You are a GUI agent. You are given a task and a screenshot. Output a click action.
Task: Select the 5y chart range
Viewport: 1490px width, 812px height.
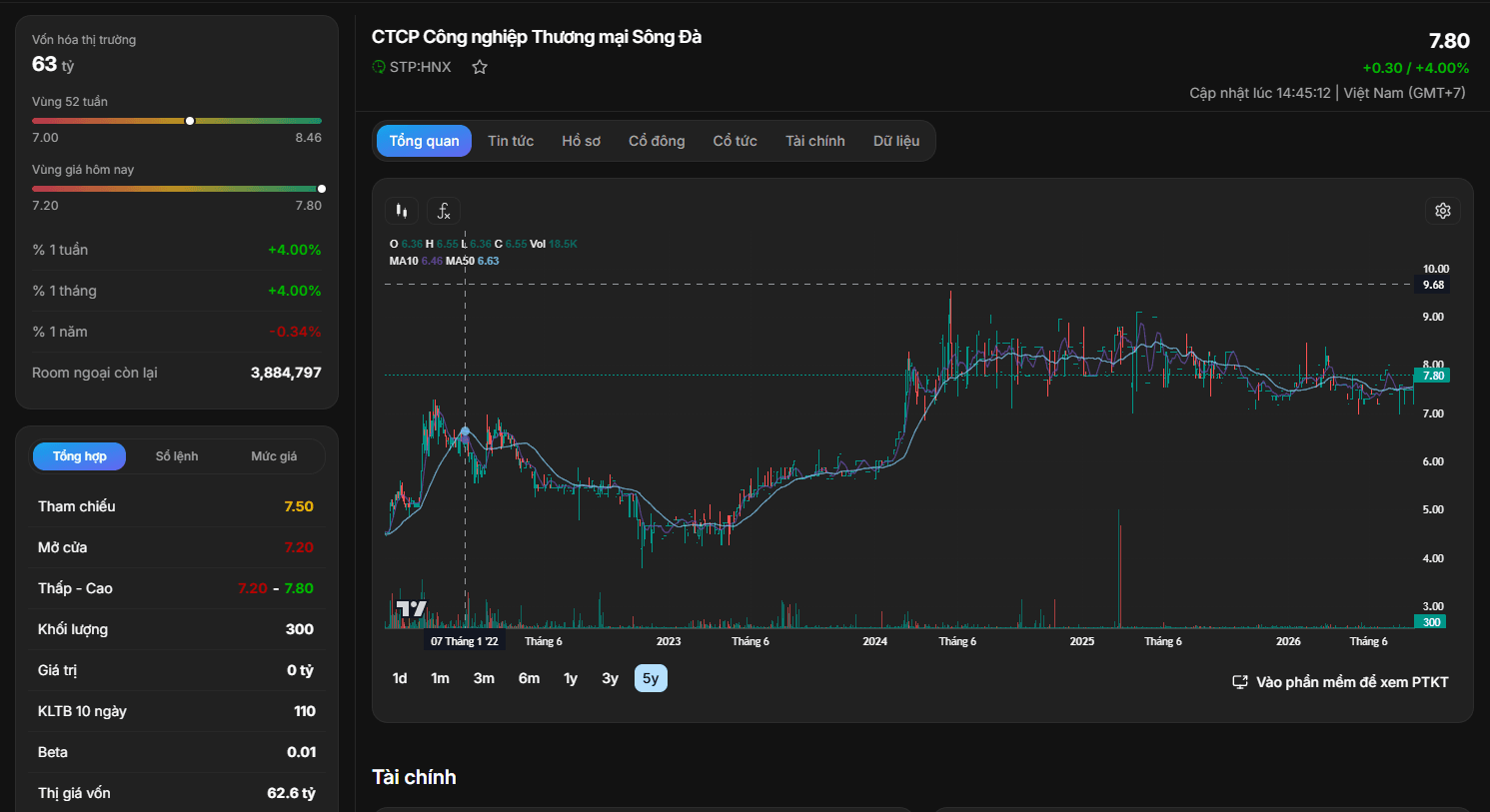pyautogui.click(x=651, y=678)
